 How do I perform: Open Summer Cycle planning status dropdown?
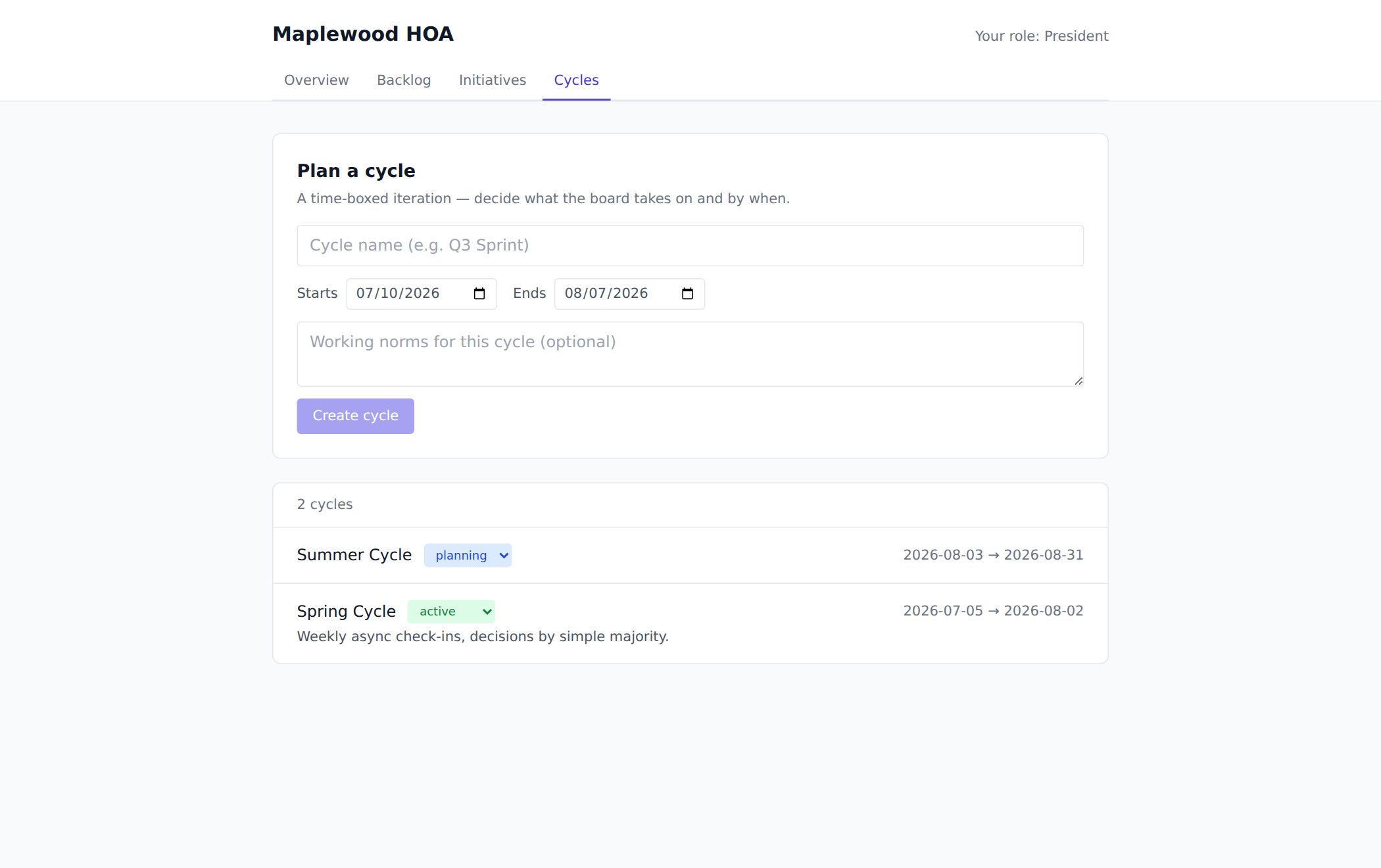pyautogui.click(x=468, y=555)
